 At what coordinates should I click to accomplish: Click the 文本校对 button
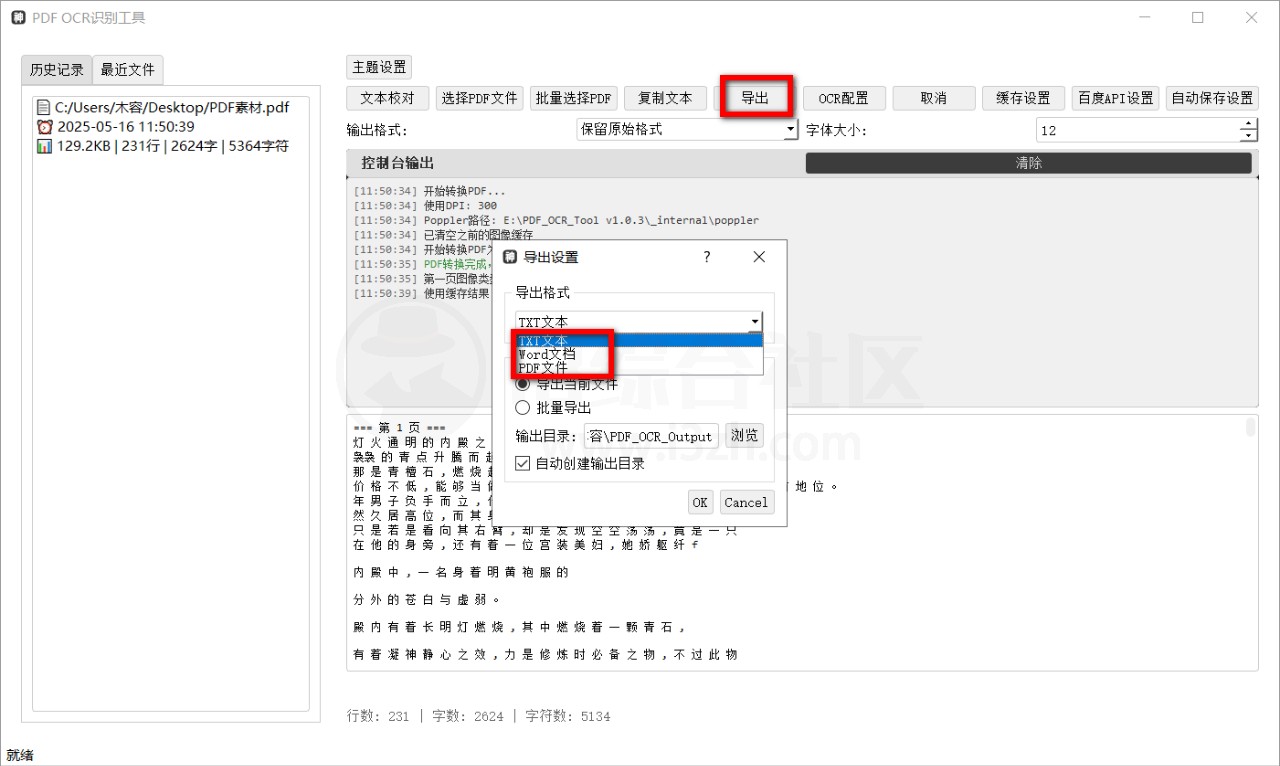click(387, 98)
